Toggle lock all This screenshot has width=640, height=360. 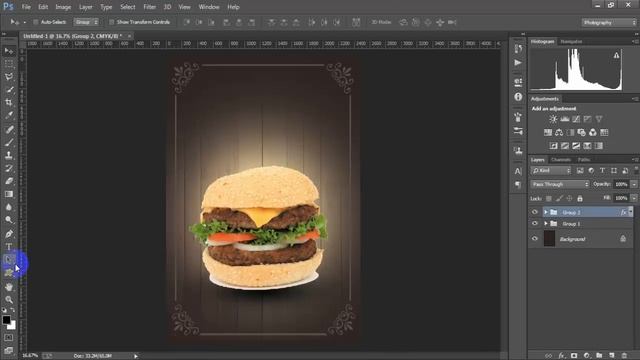tap(580, 198)
